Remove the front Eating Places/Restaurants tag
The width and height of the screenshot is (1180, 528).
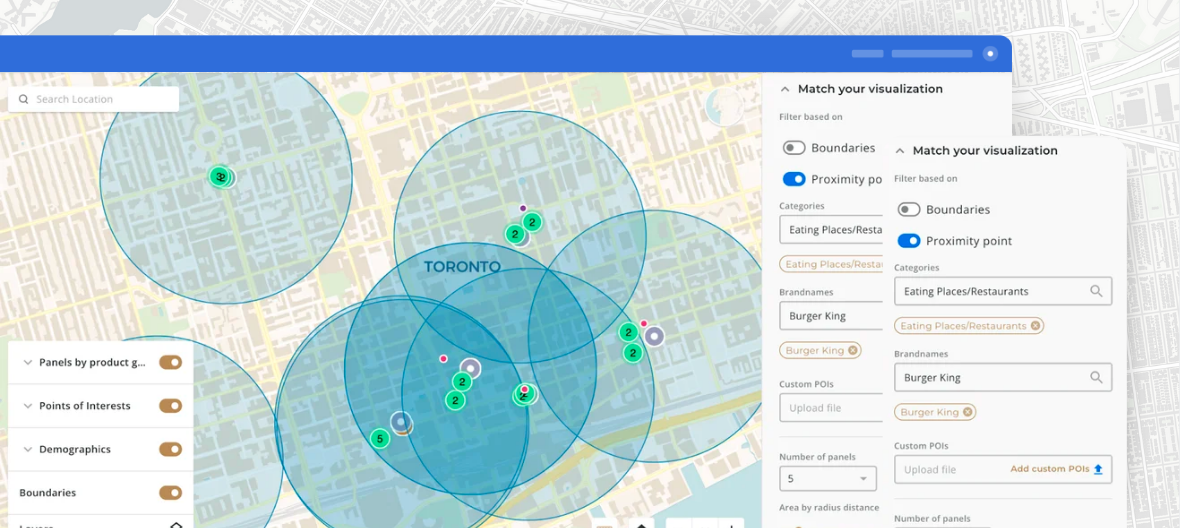[1035, 326]
